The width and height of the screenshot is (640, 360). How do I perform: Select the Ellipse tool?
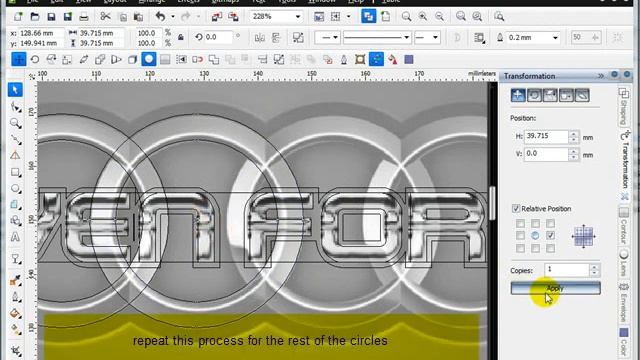tap(16, 189)
